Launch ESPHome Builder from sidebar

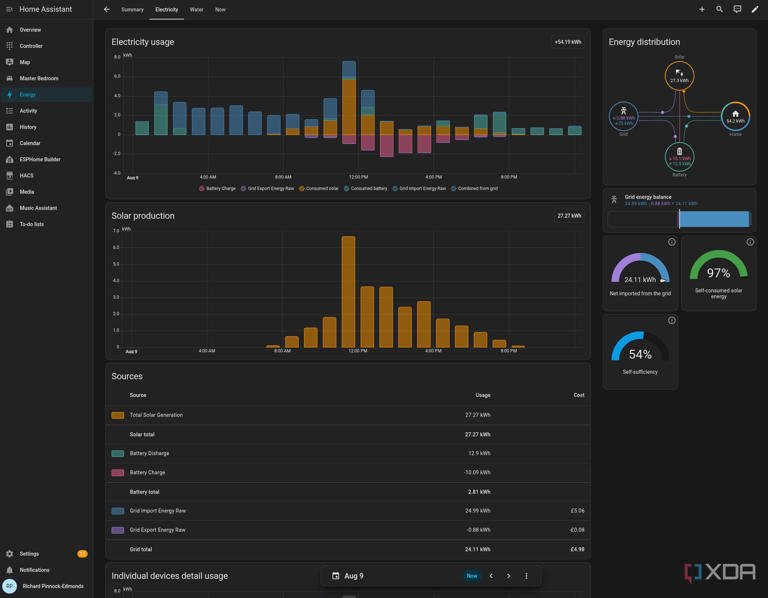(47, 159)
